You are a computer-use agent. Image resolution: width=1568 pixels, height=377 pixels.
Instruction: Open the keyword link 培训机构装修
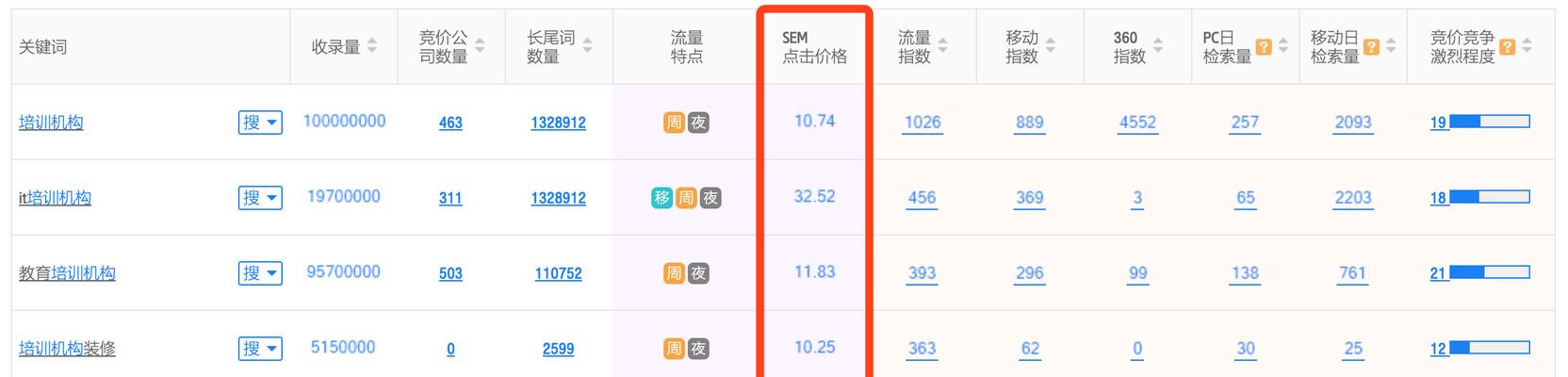[67, 349]
